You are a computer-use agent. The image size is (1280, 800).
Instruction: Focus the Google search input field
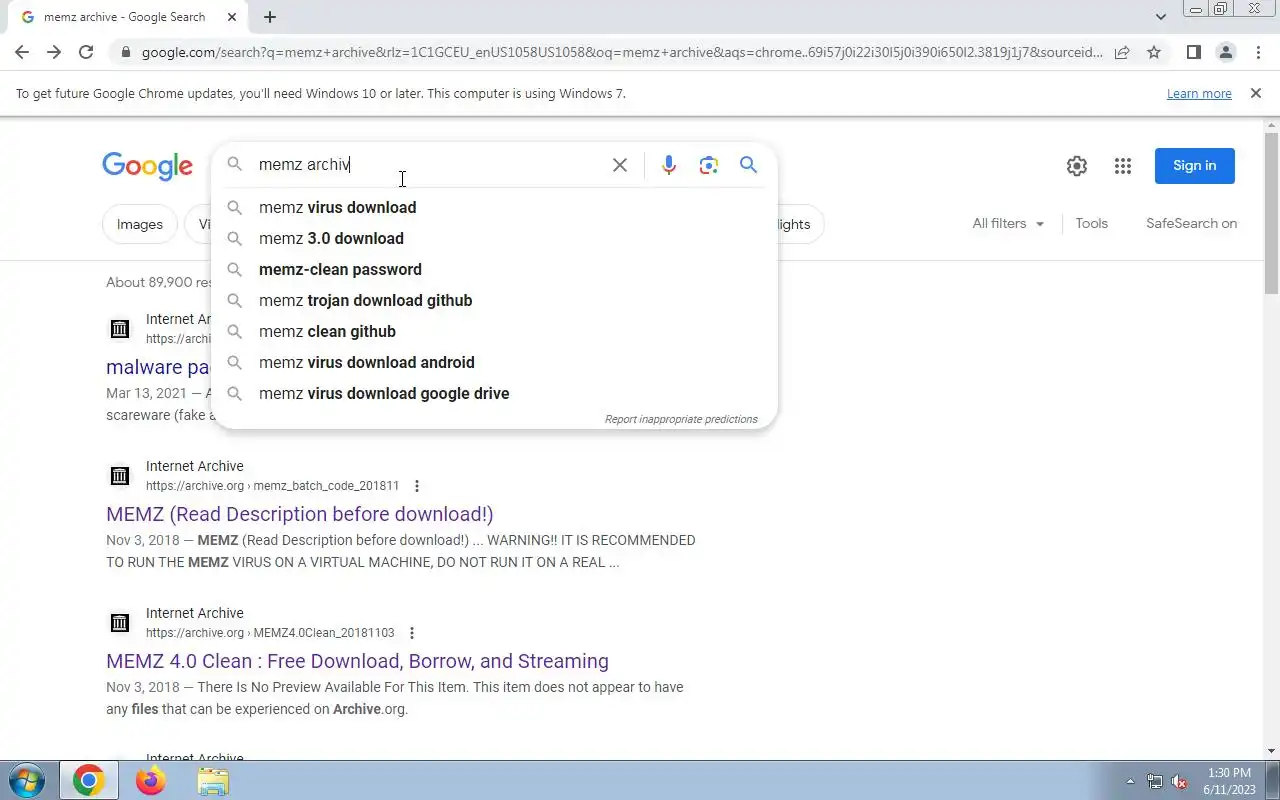pos(430,165)
